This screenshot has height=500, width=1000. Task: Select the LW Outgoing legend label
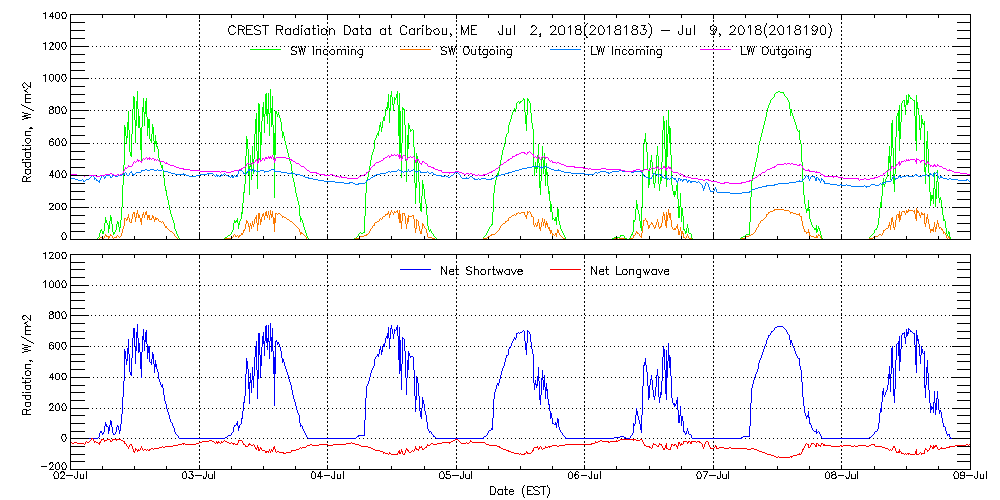click(775, 51)
